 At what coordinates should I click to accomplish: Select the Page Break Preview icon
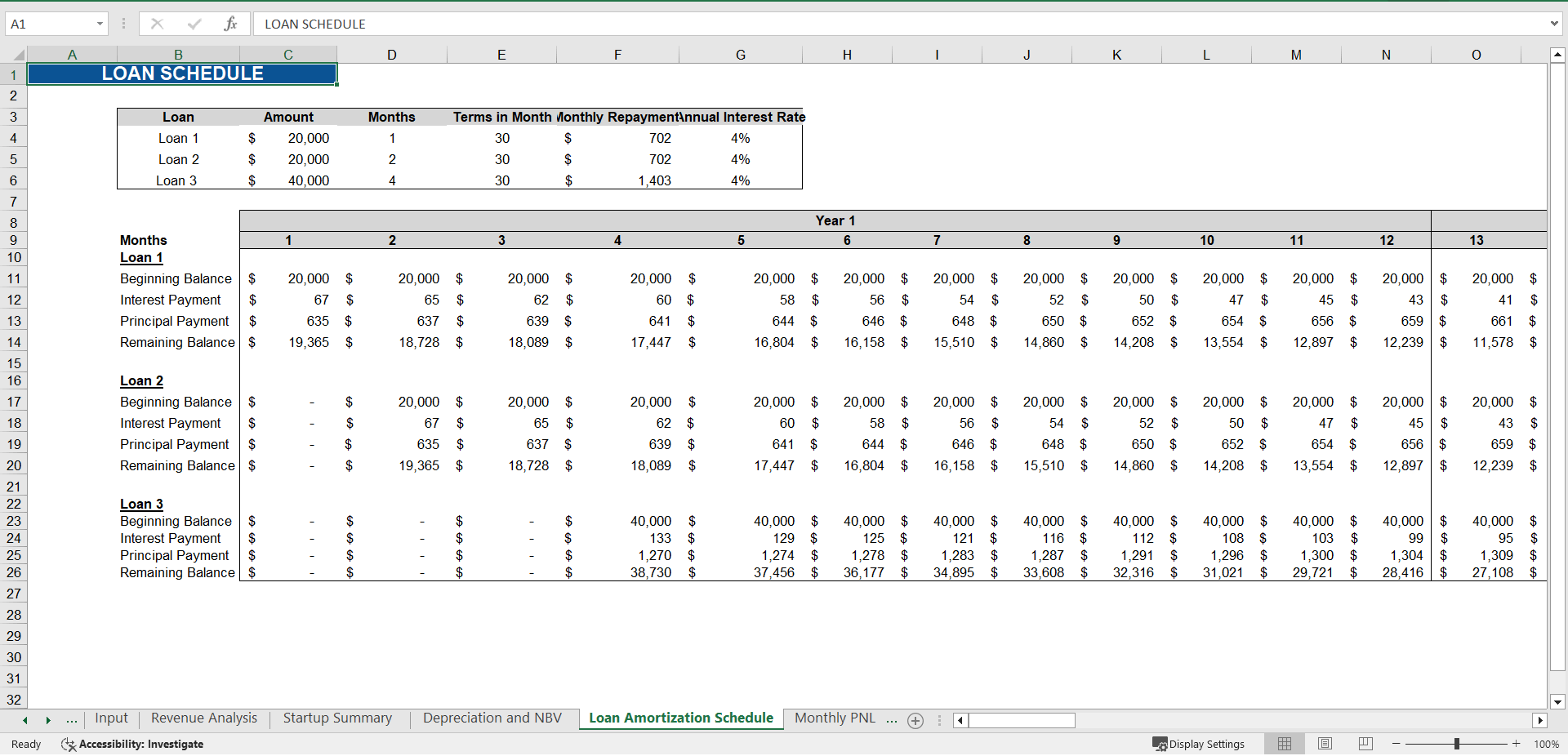pos(1365,744)
